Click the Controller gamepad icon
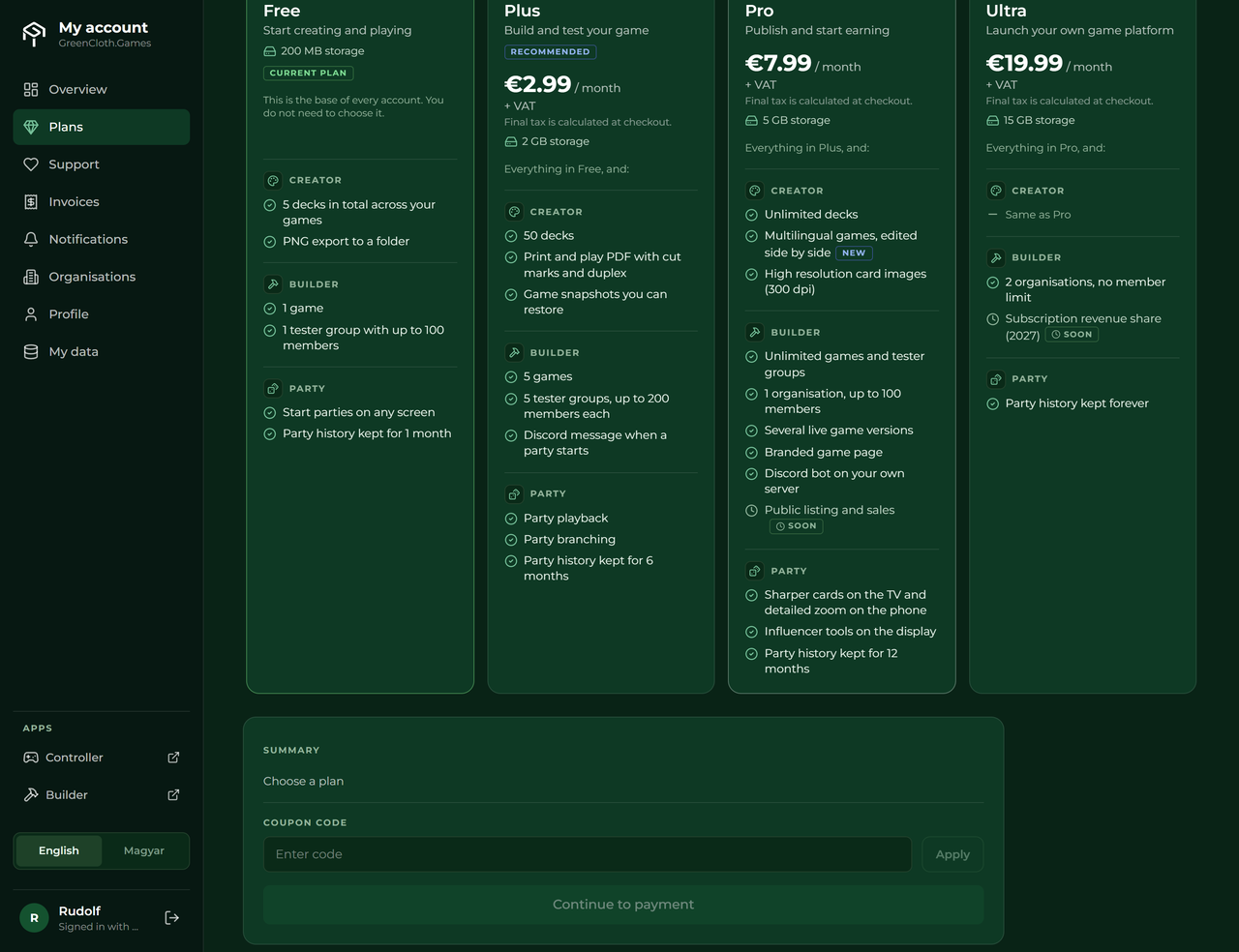This screenshot has height=952, width=1239. [31, 758]
